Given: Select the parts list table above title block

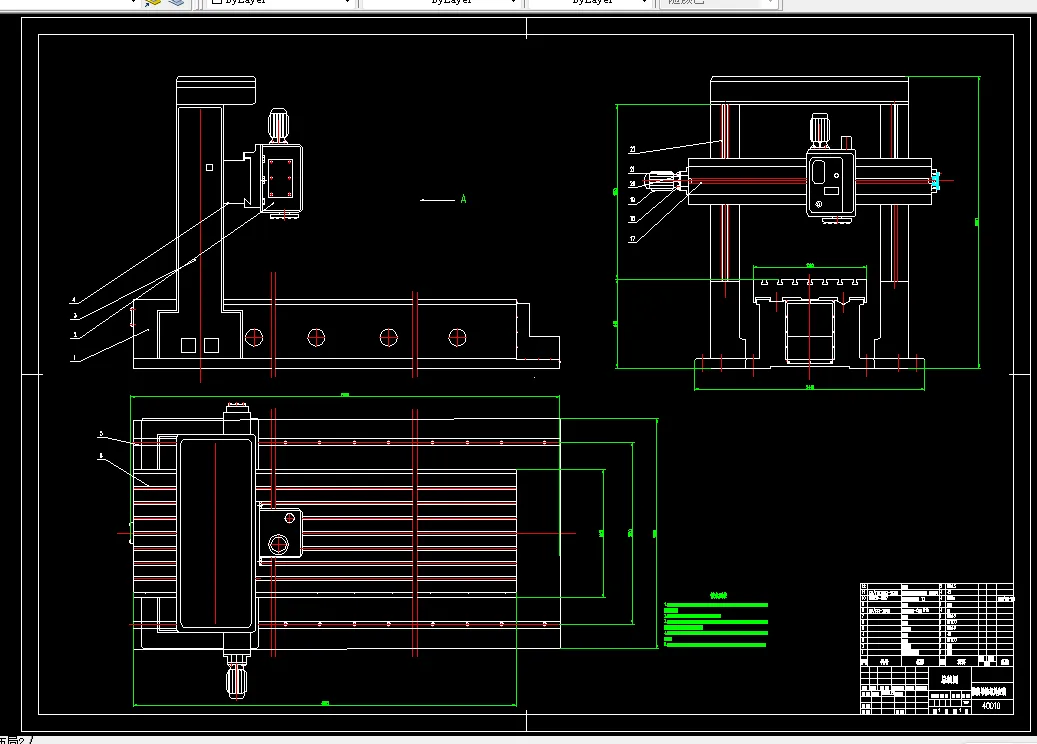Looking at the screenshot, I should tap(936, 624).
